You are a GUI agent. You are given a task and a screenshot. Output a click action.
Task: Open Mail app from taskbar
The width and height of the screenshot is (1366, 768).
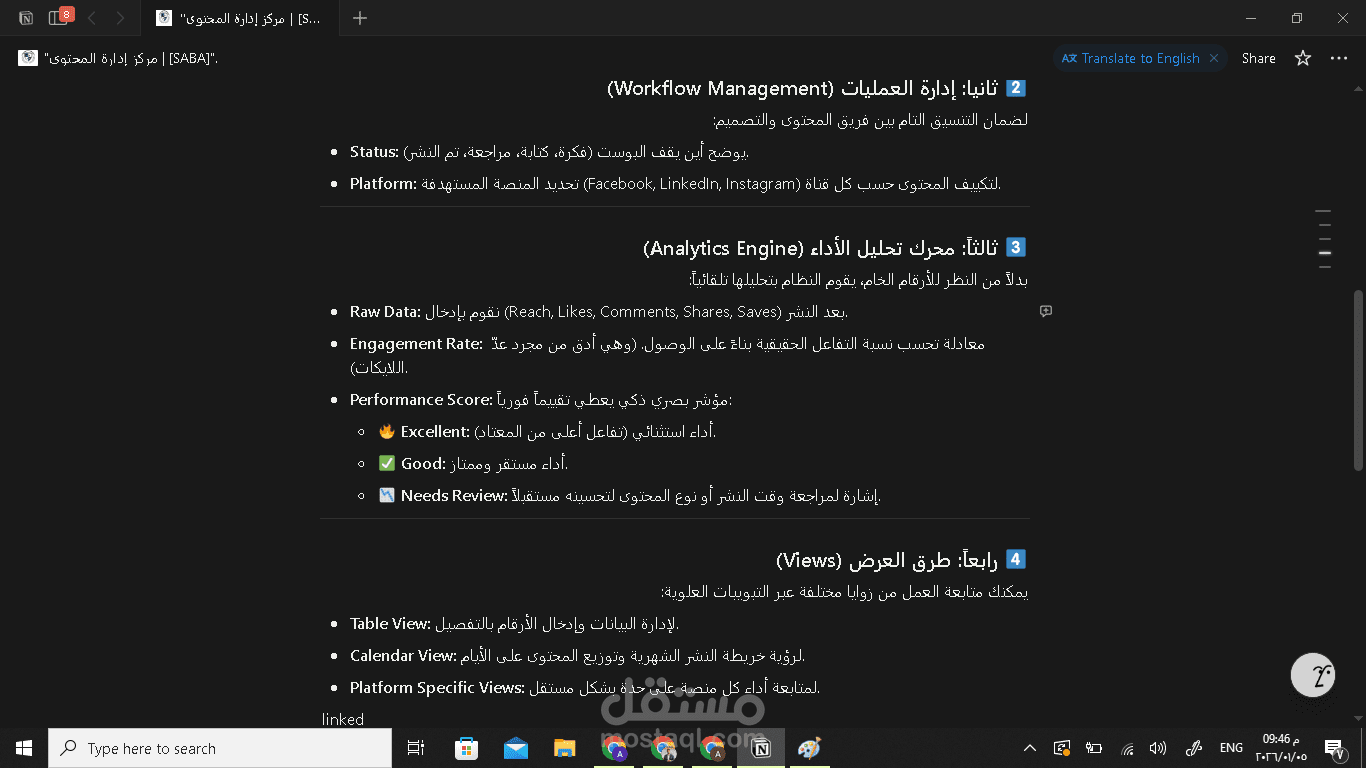(x=516, y=748)
